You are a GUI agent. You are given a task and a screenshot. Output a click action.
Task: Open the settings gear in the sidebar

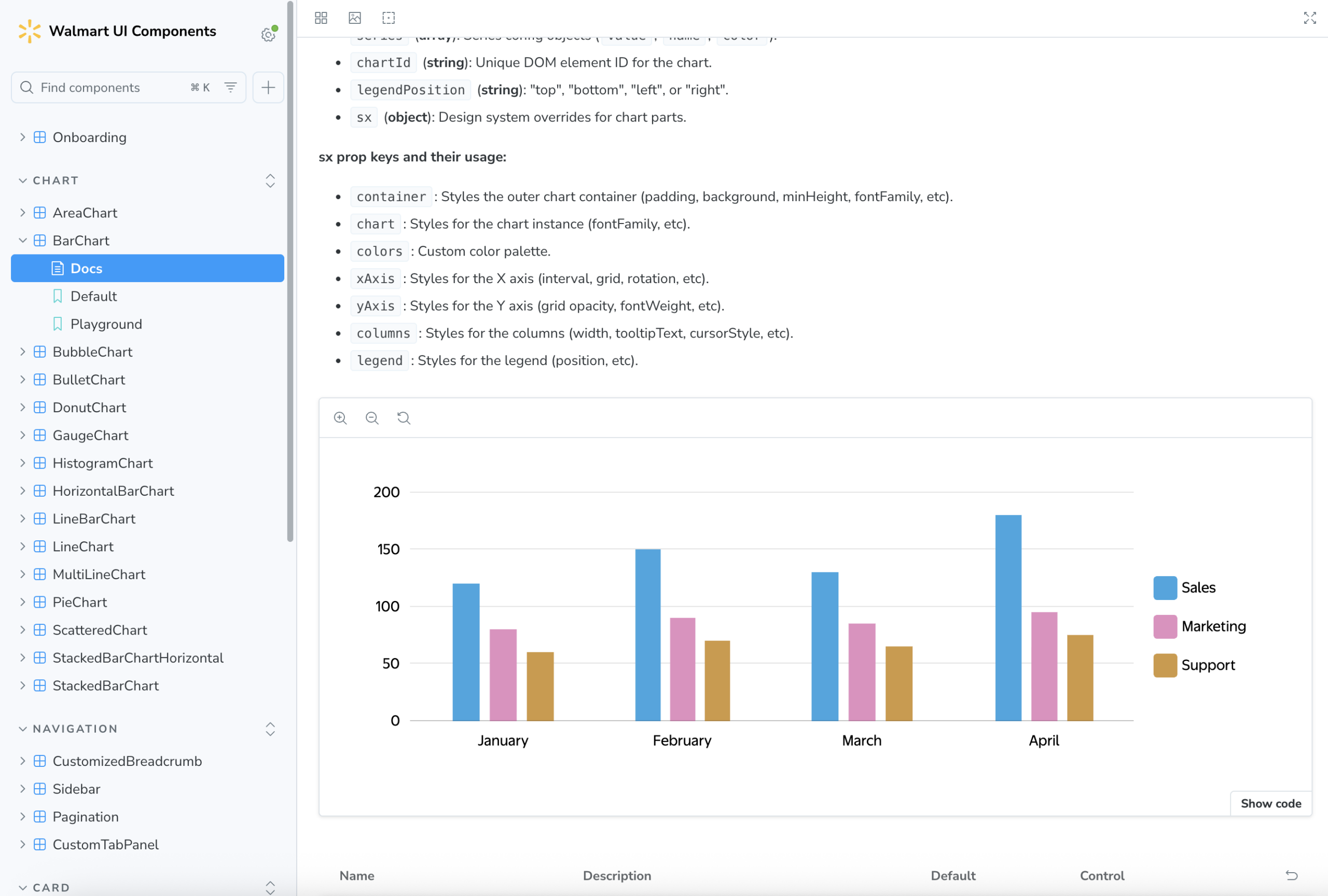(268, 35)
